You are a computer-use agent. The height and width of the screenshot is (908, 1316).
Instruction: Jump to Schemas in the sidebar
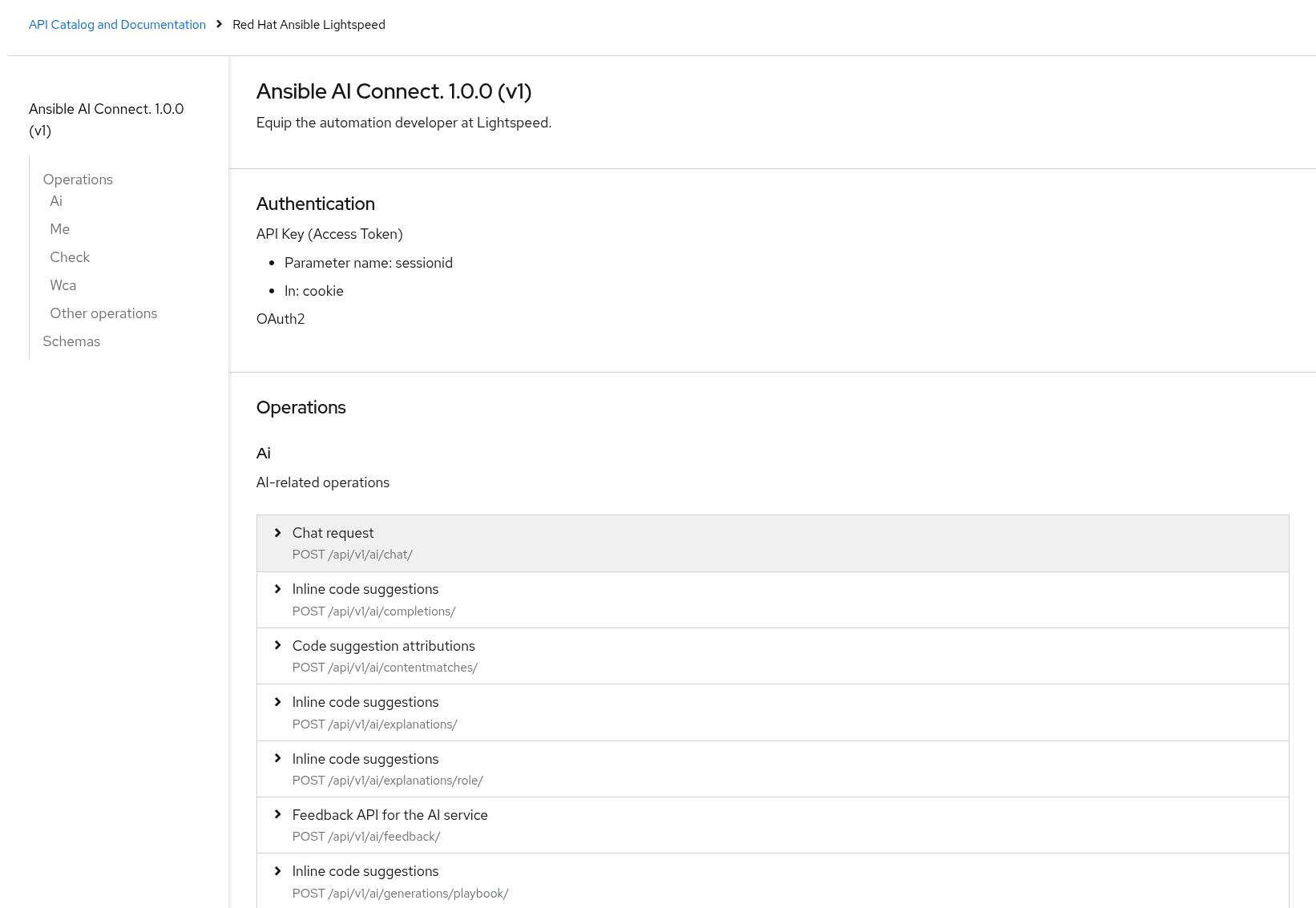pyautogui.click(x=71, y=341)
